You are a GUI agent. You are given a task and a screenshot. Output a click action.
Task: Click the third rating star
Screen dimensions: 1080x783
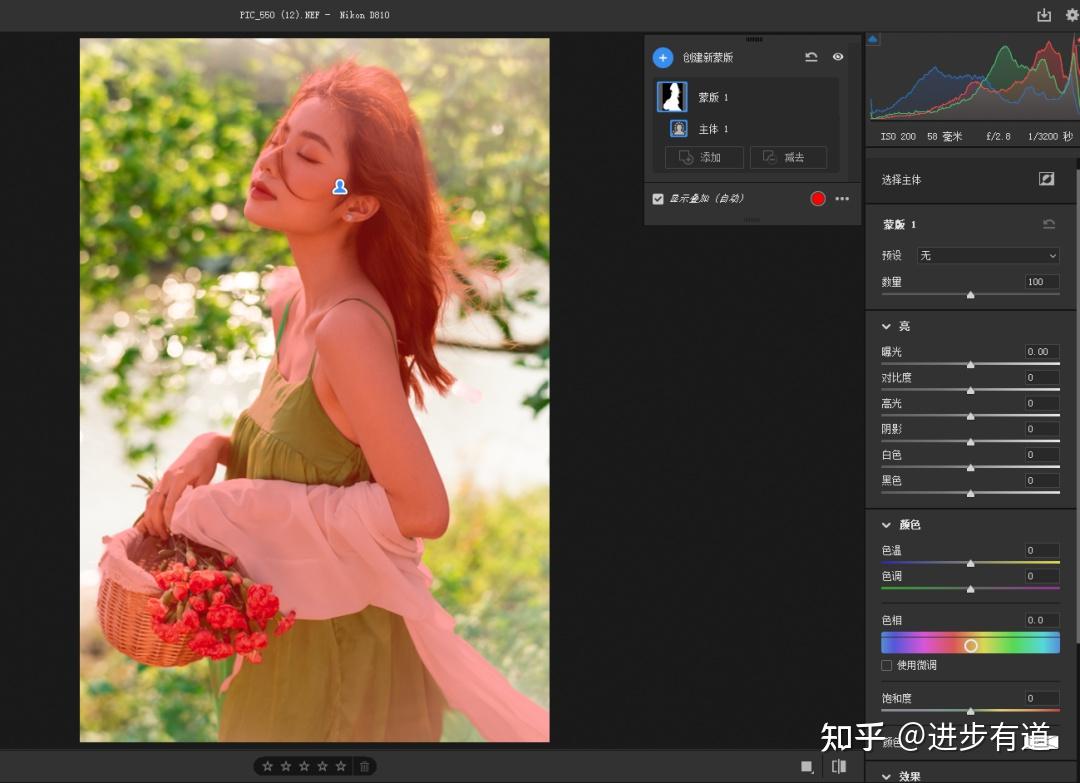click(x=304, y=766)
